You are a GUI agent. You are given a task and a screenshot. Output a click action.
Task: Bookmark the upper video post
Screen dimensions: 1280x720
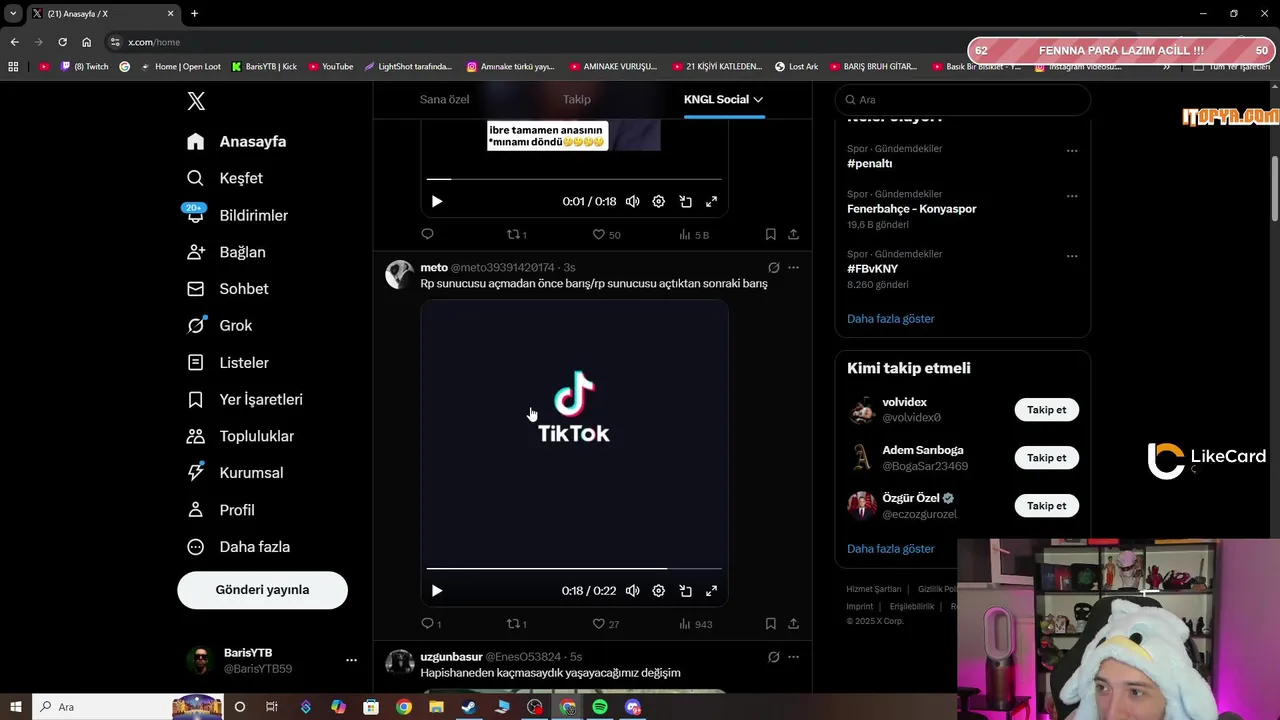point(770,234)
